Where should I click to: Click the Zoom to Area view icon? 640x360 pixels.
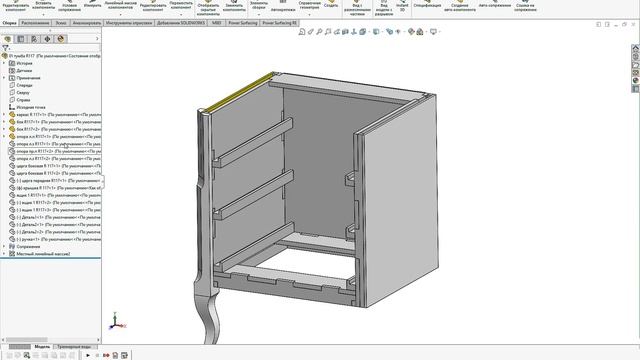(311, 31)
